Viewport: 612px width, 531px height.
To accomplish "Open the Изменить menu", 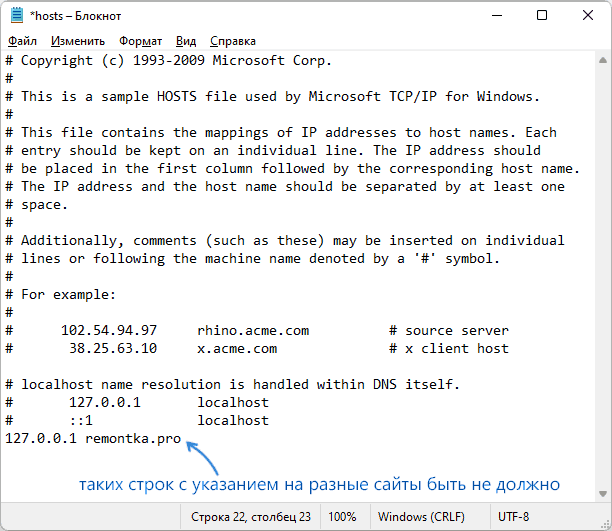I will coord(78,41).
